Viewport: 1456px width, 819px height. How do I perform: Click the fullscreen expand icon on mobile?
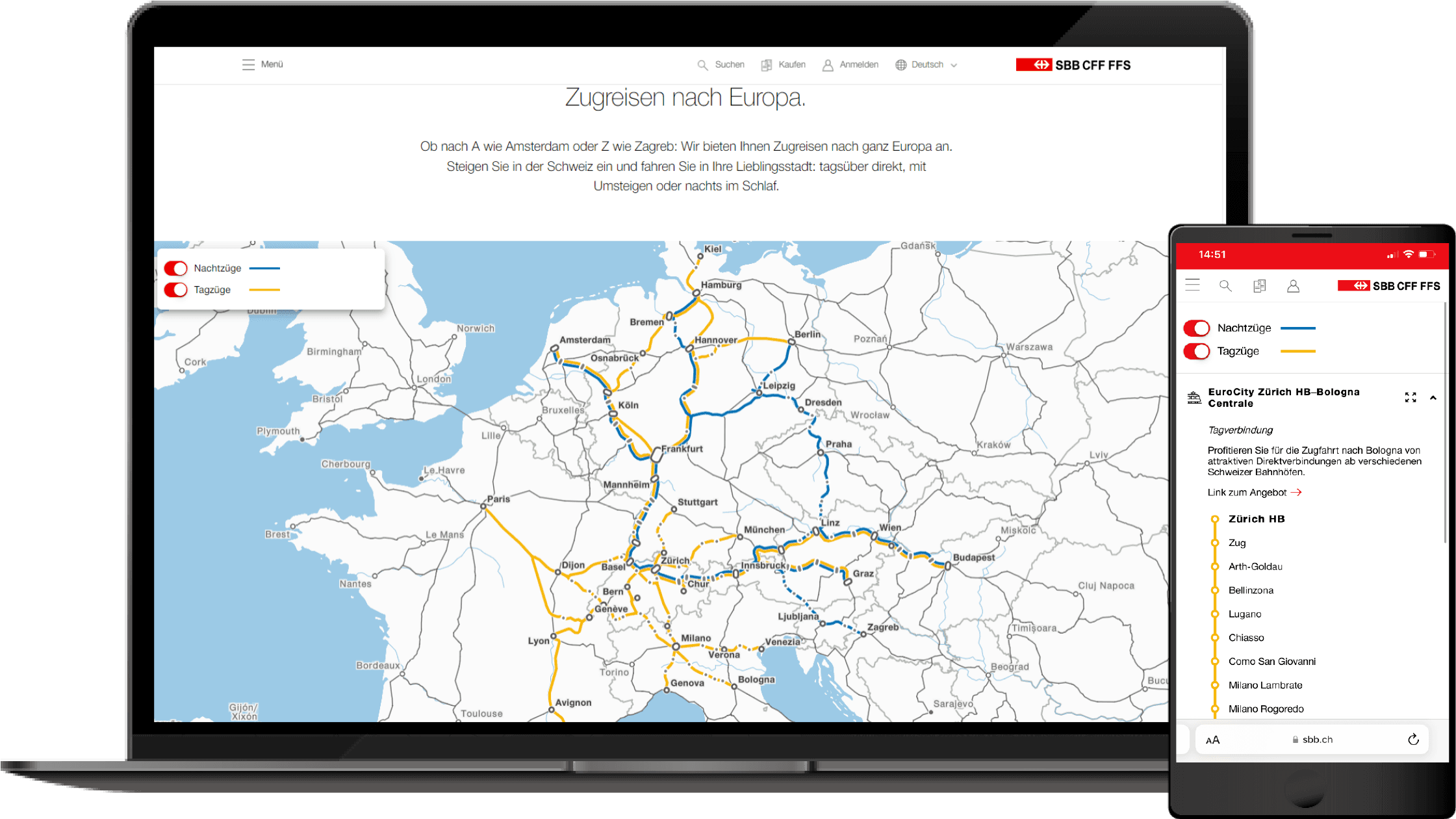tap(1411, 398)
